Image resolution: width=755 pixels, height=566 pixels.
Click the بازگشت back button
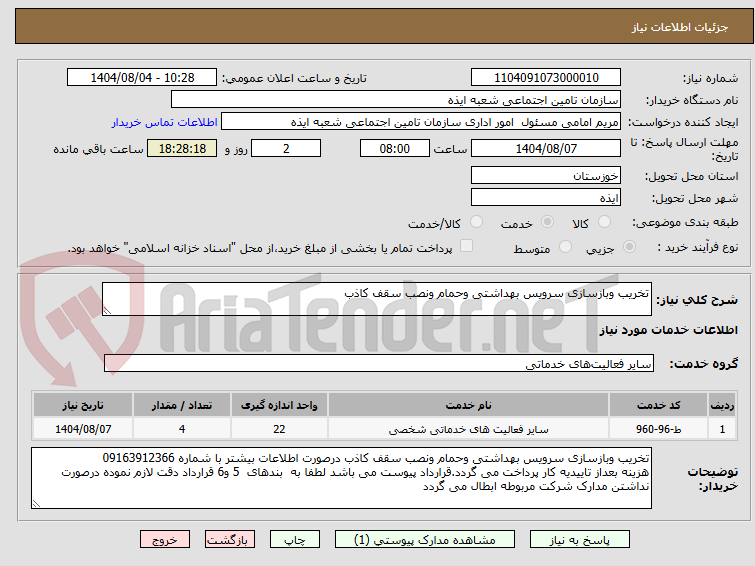[x=230, y=540]
